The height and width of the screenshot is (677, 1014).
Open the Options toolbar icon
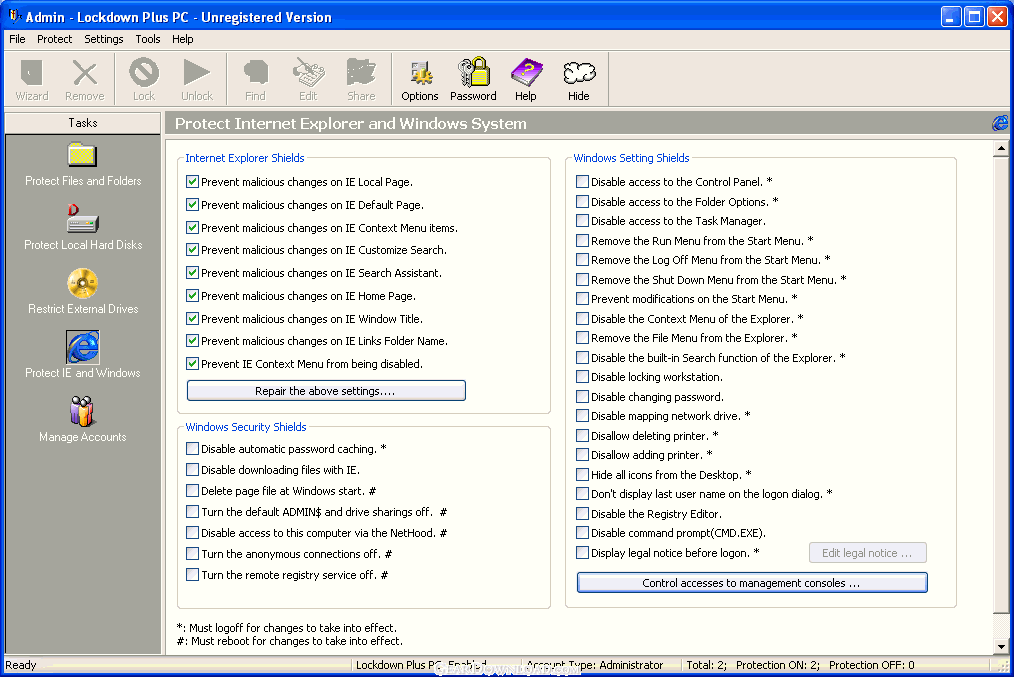[420, 80]
